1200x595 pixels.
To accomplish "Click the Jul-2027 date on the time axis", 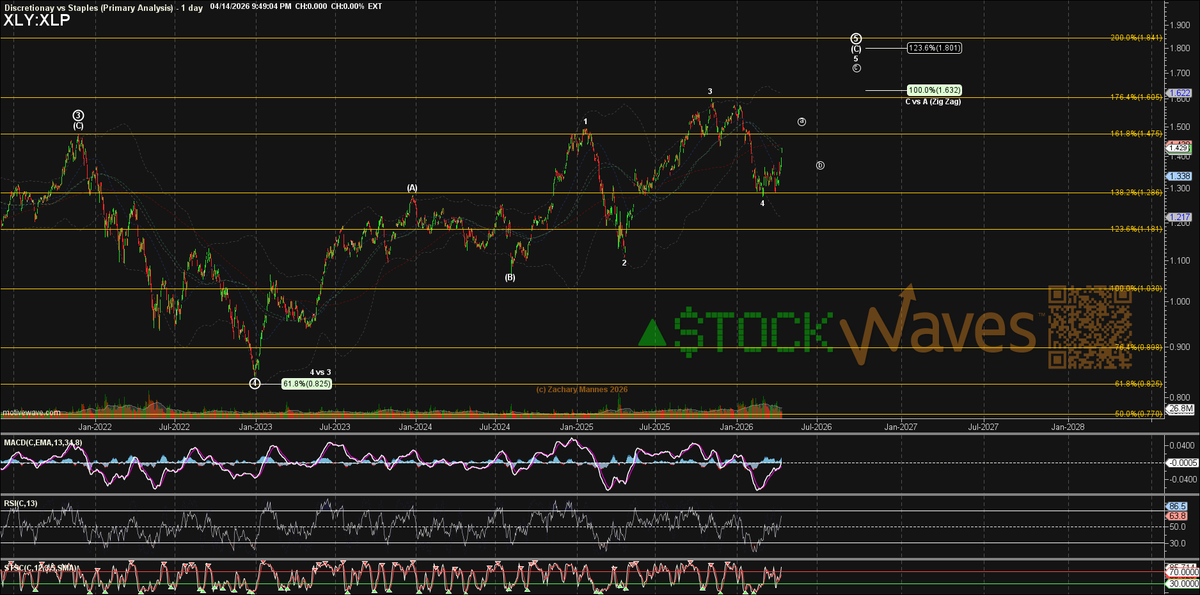I will coord(981,425).
